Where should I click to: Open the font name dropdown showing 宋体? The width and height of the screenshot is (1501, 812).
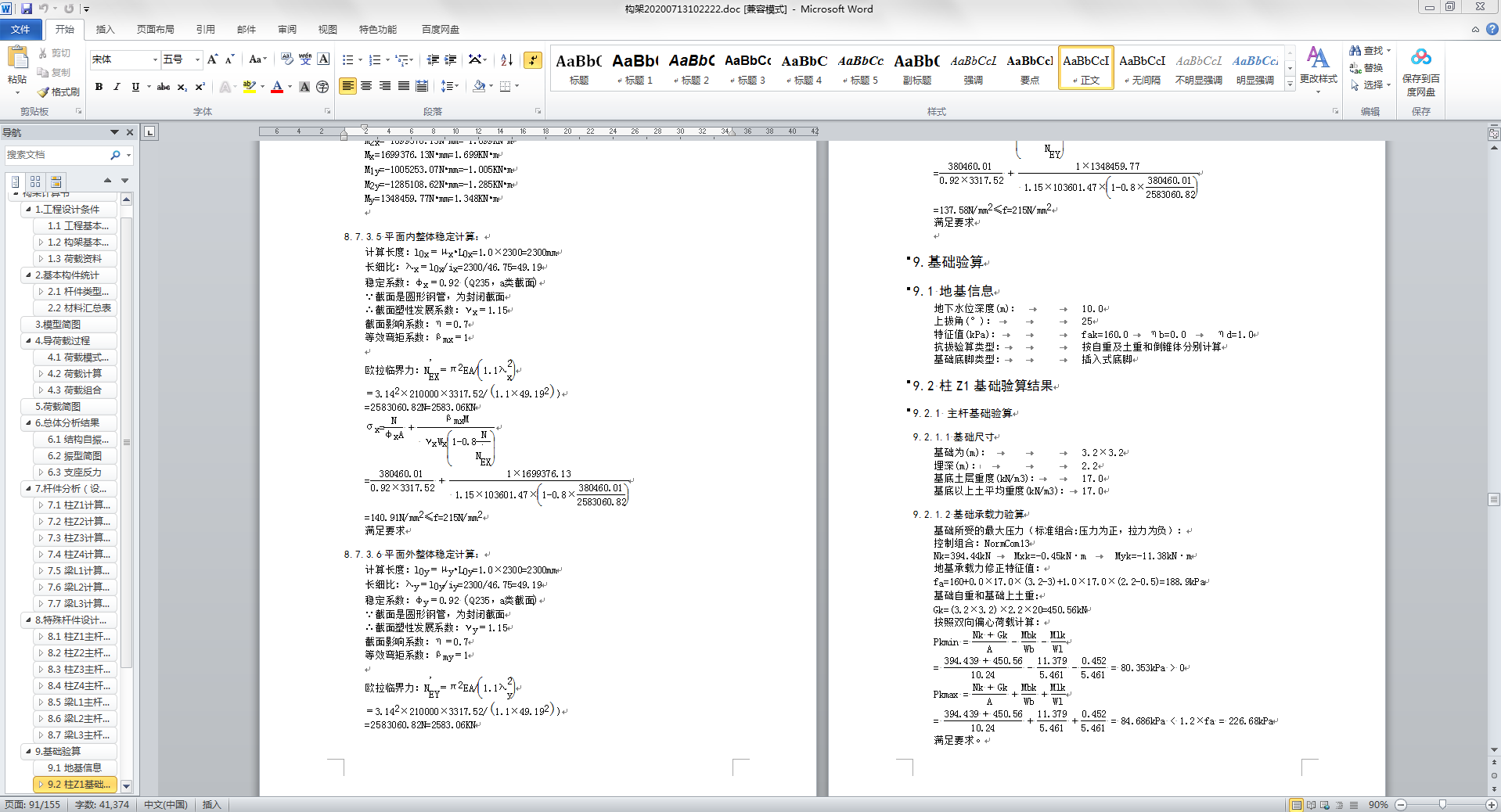[155, 59]
